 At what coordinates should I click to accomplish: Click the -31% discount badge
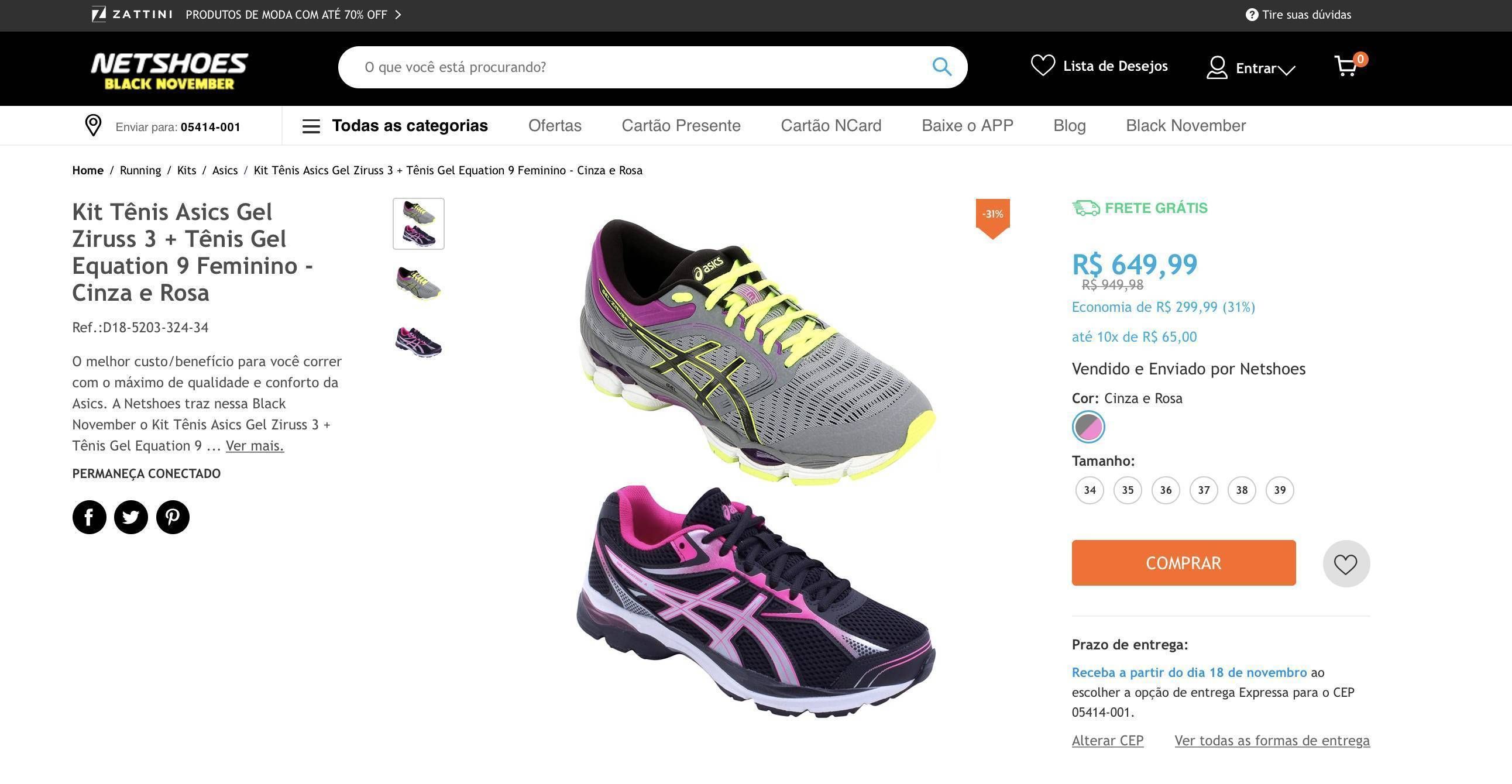[992, 218]
